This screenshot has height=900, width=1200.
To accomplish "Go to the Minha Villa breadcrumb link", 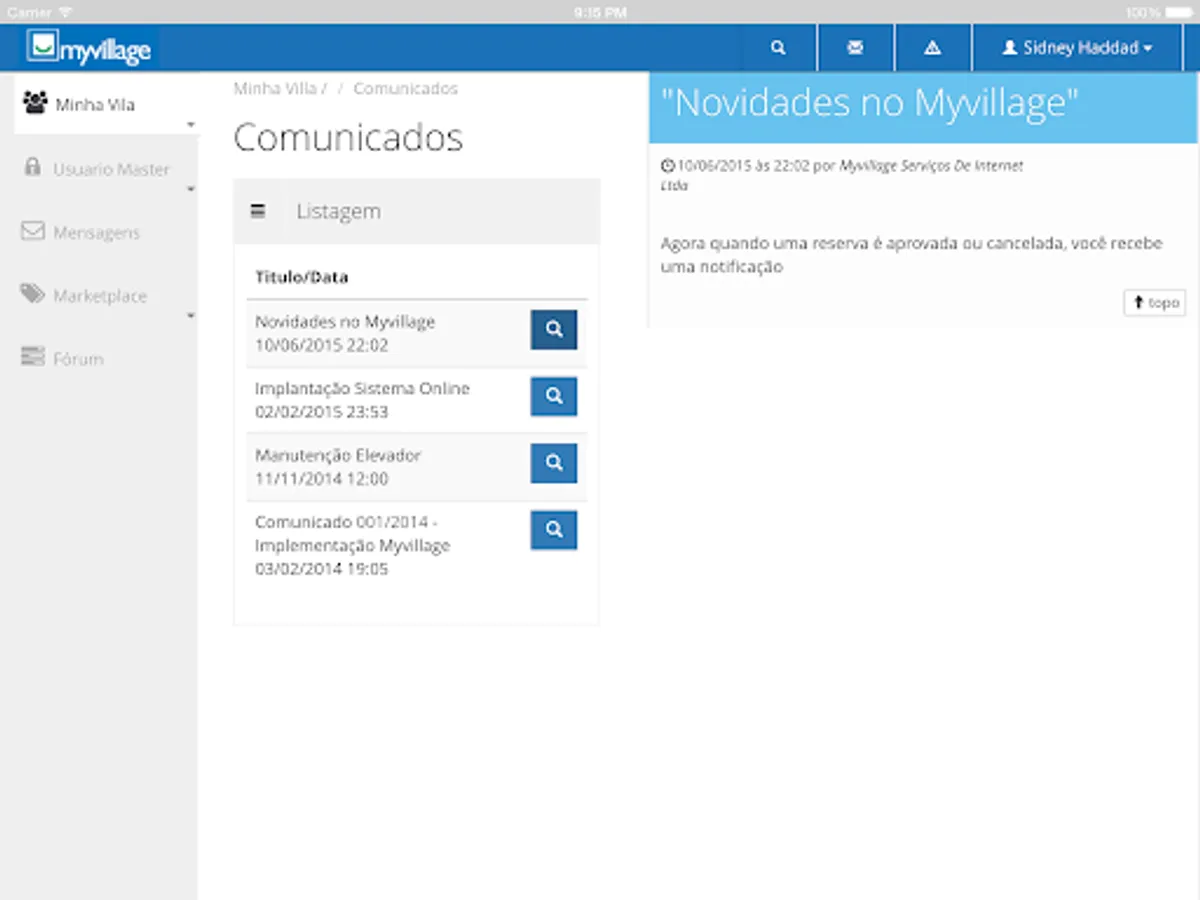I will 275,88.
